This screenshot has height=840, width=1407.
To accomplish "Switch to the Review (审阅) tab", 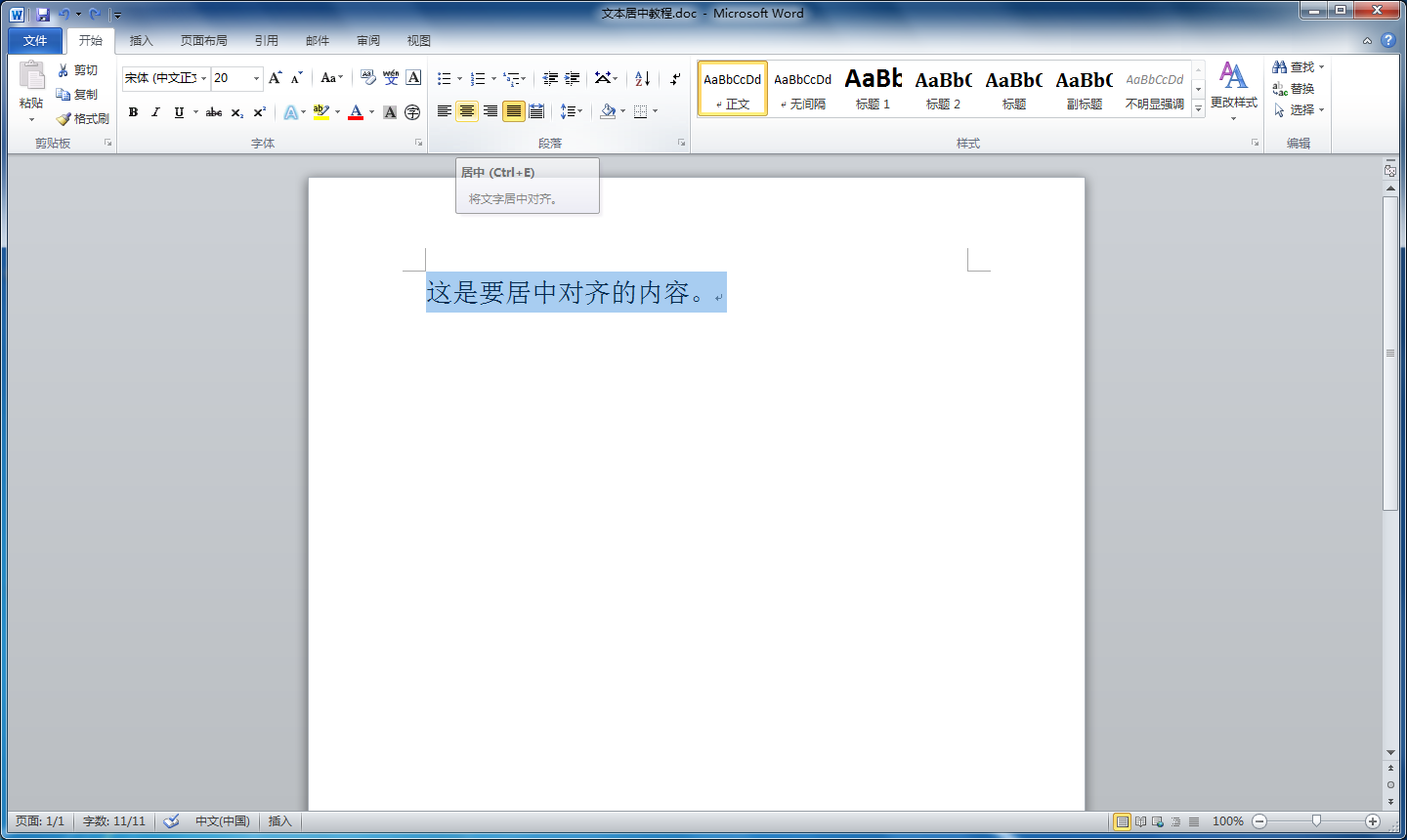I will click(x=368, y=40).
